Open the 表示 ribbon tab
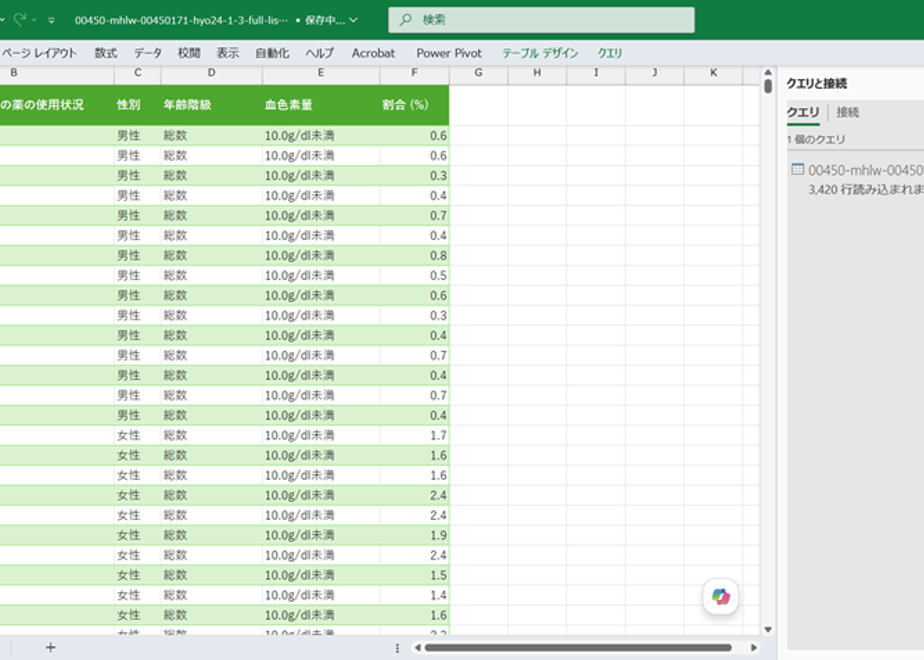 click(227, 53)
